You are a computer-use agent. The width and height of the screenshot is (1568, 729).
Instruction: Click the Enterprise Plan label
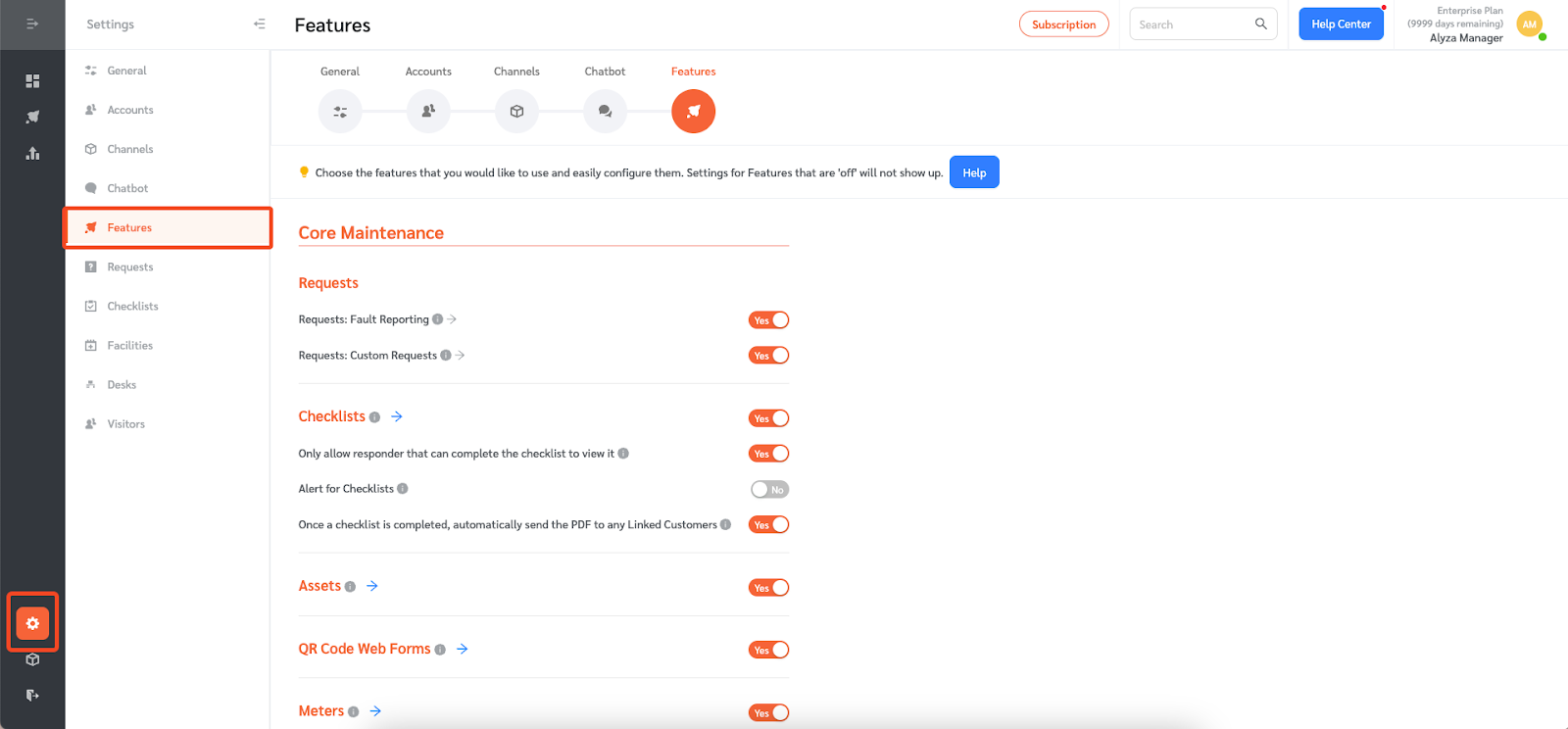pyautogui.click(x=1470, y=11)
